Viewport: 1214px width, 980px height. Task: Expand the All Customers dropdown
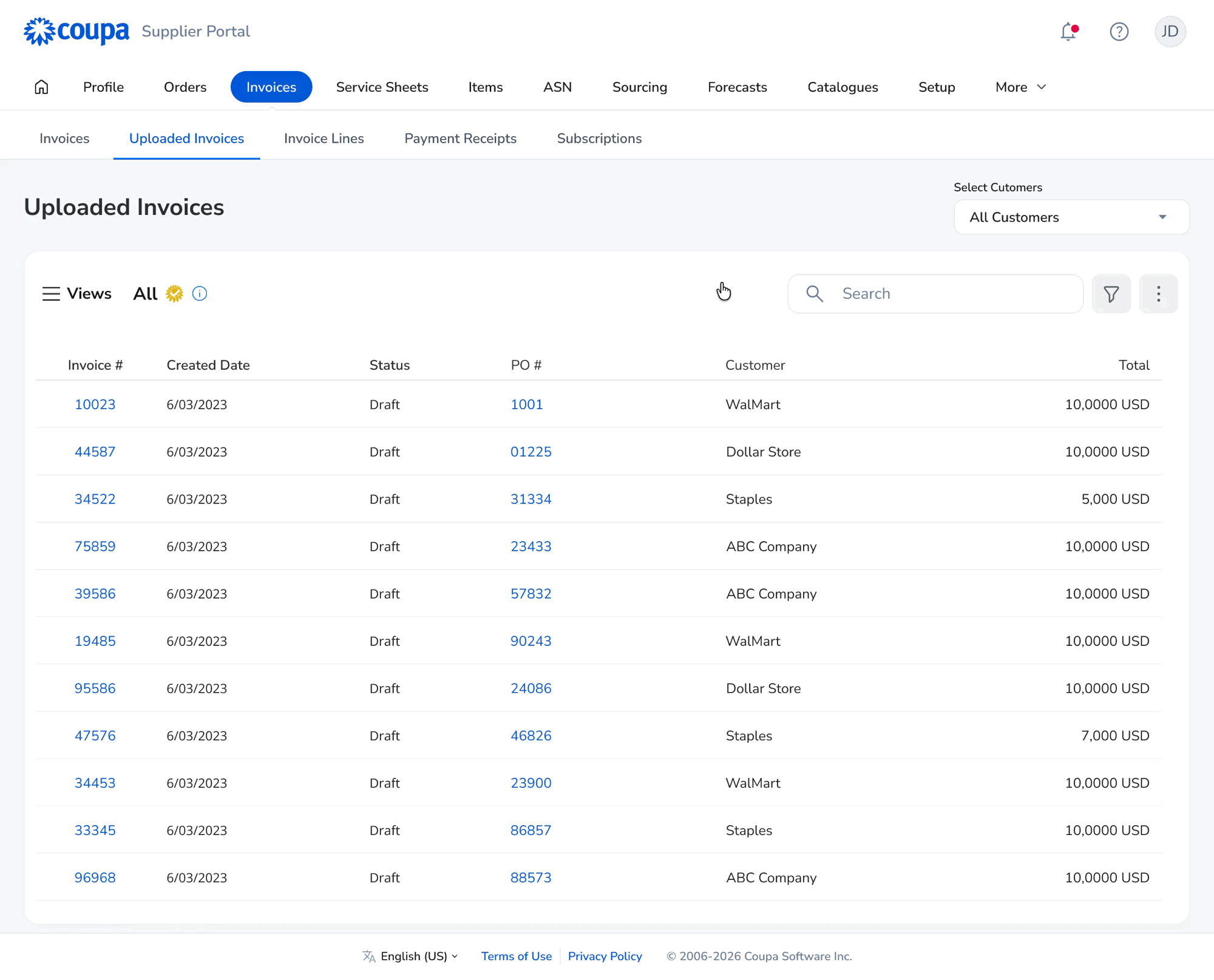tap(1071, 217)
